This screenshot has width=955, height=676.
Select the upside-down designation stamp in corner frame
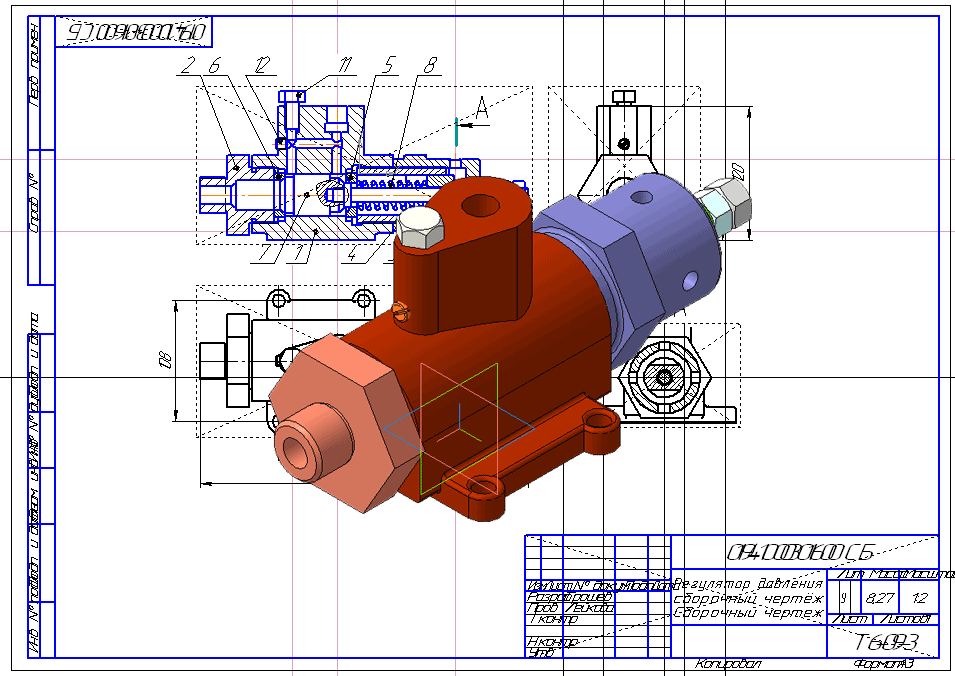135,31
